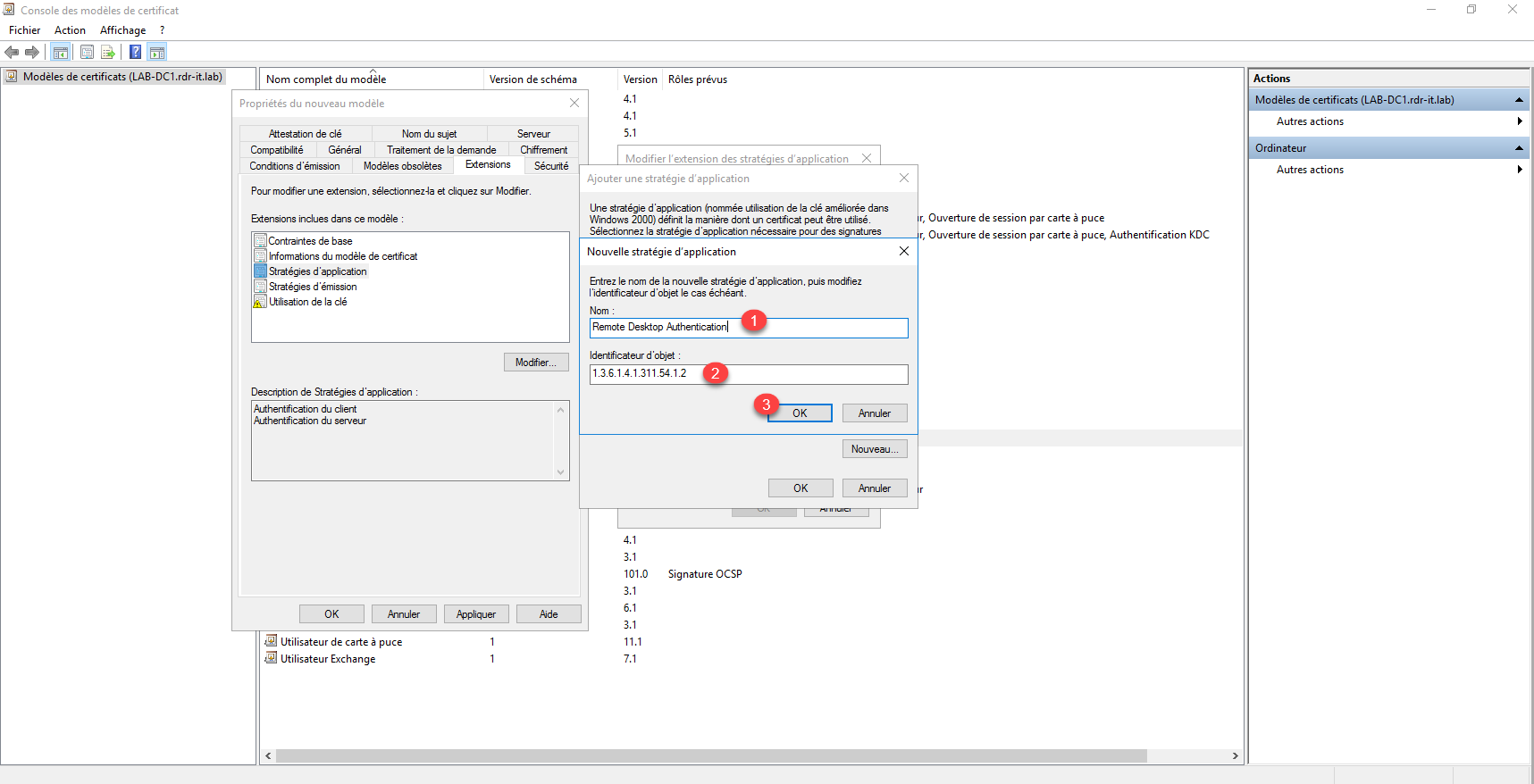Select the Utilisateur Exchange template icon
Viewport: 1534px width, 784px height.
271,659
